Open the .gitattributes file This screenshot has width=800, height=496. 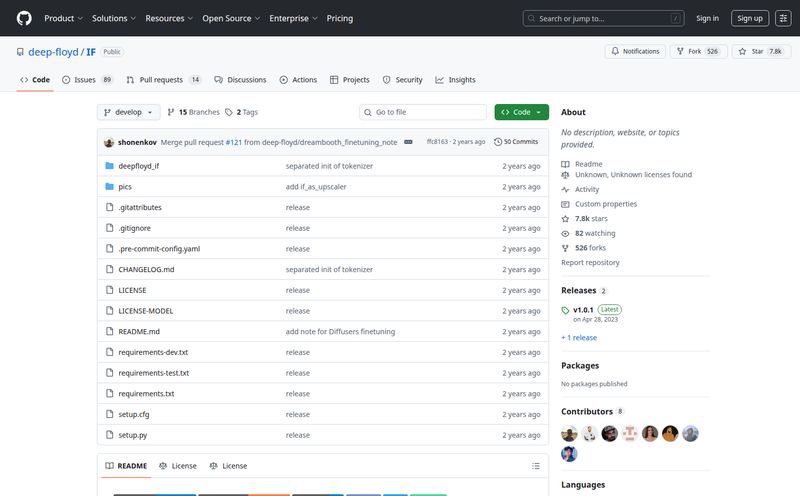click(140, 208)
